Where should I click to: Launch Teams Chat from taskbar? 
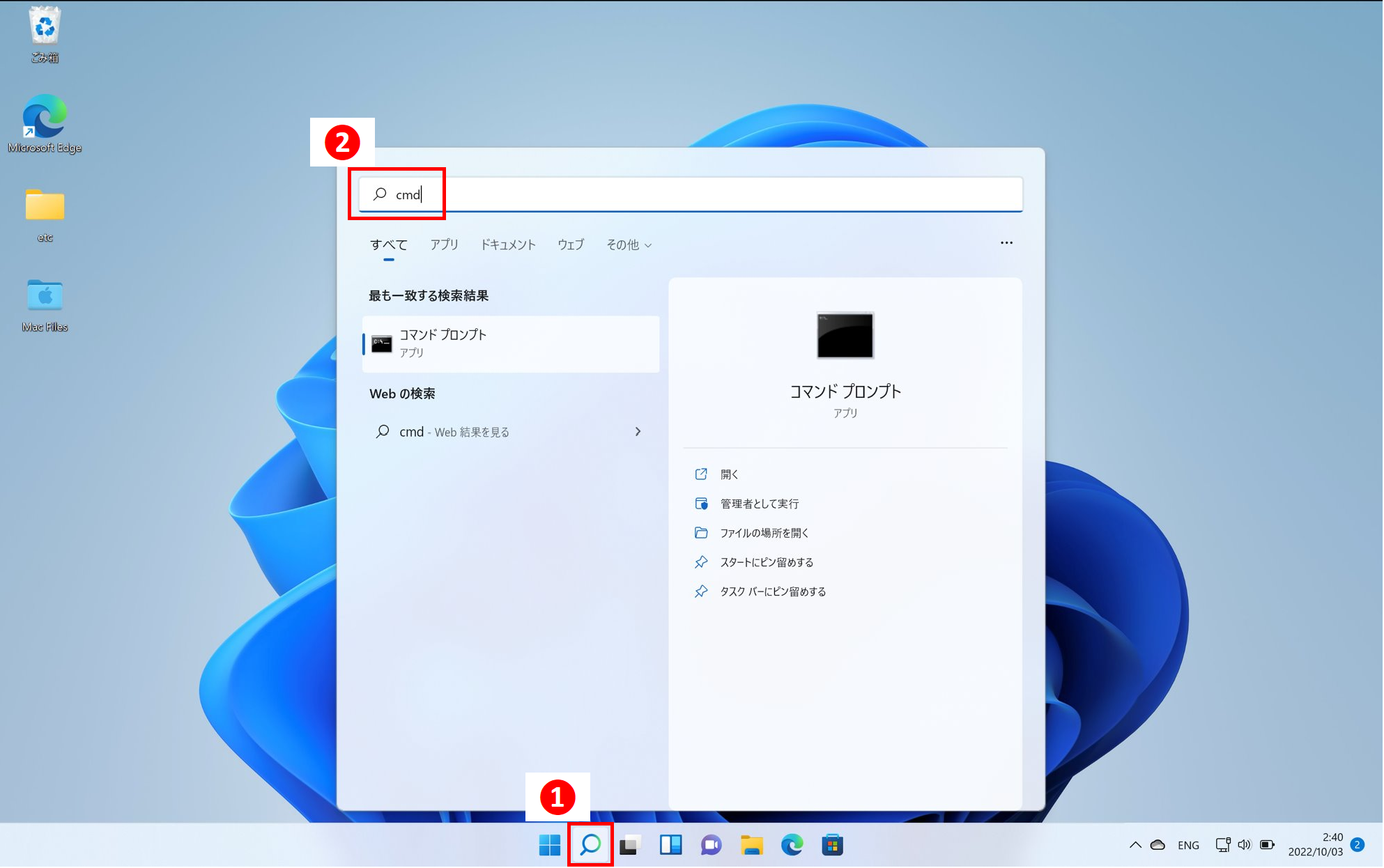pyautogui.click(x=711, y=845)
